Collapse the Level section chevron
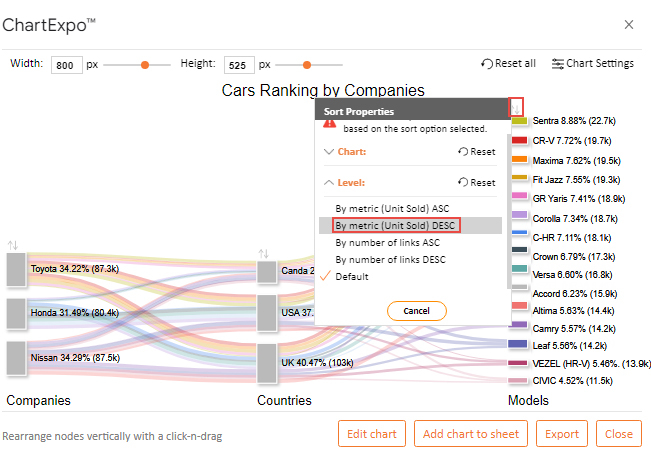 (x=329, y=183)
